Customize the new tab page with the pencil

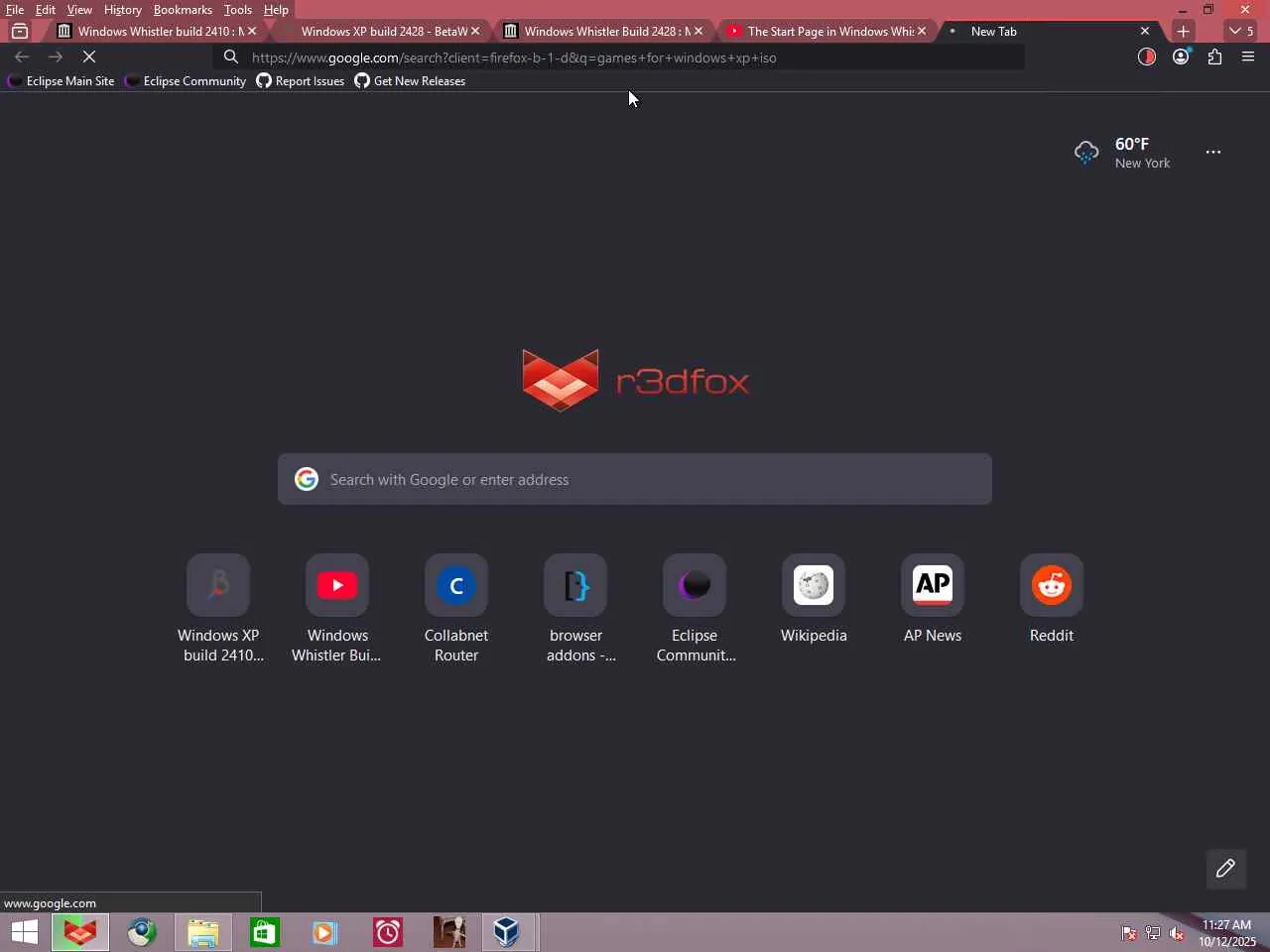click(x=1225, y=869)
